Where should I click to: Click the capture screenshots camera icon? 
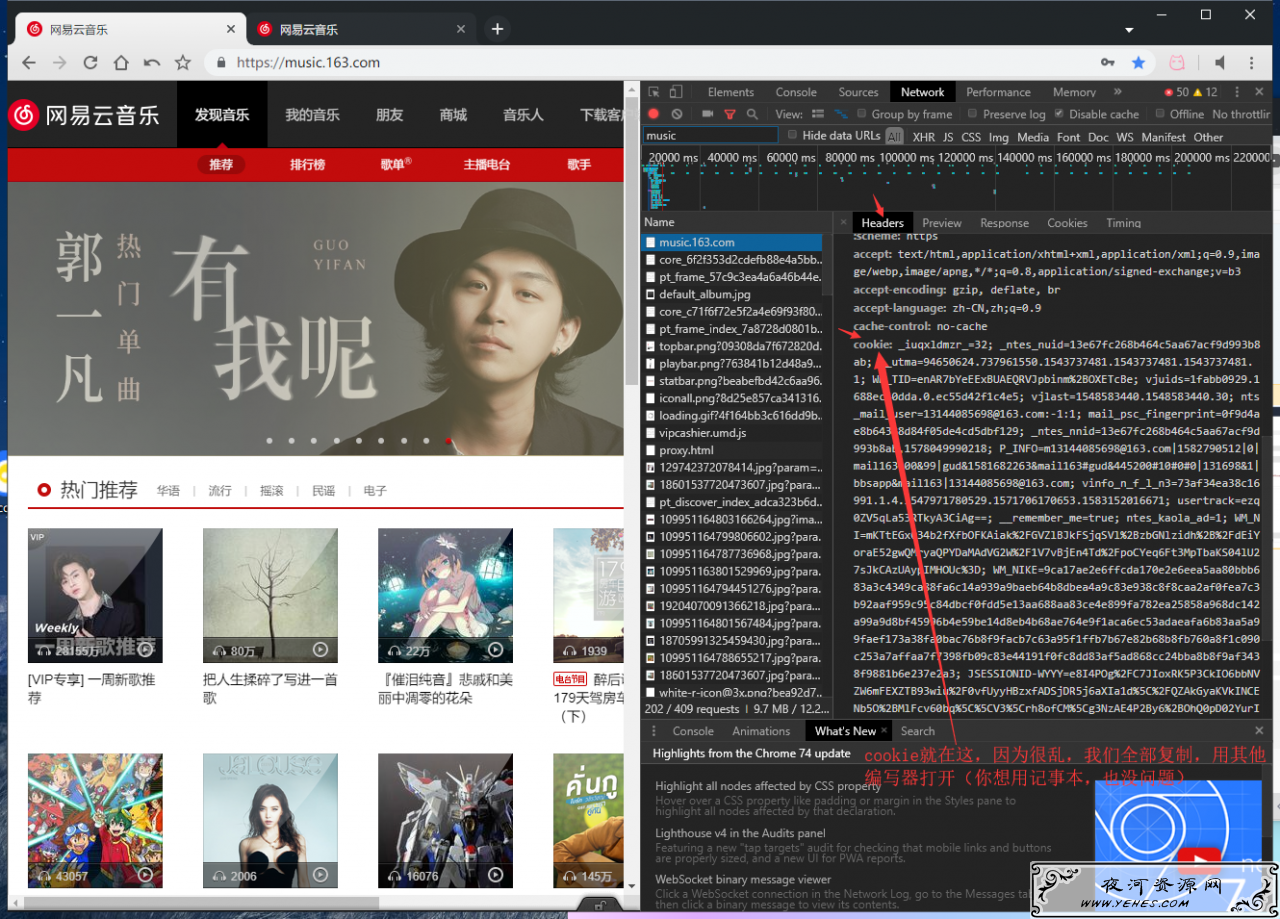pos(708,114)
